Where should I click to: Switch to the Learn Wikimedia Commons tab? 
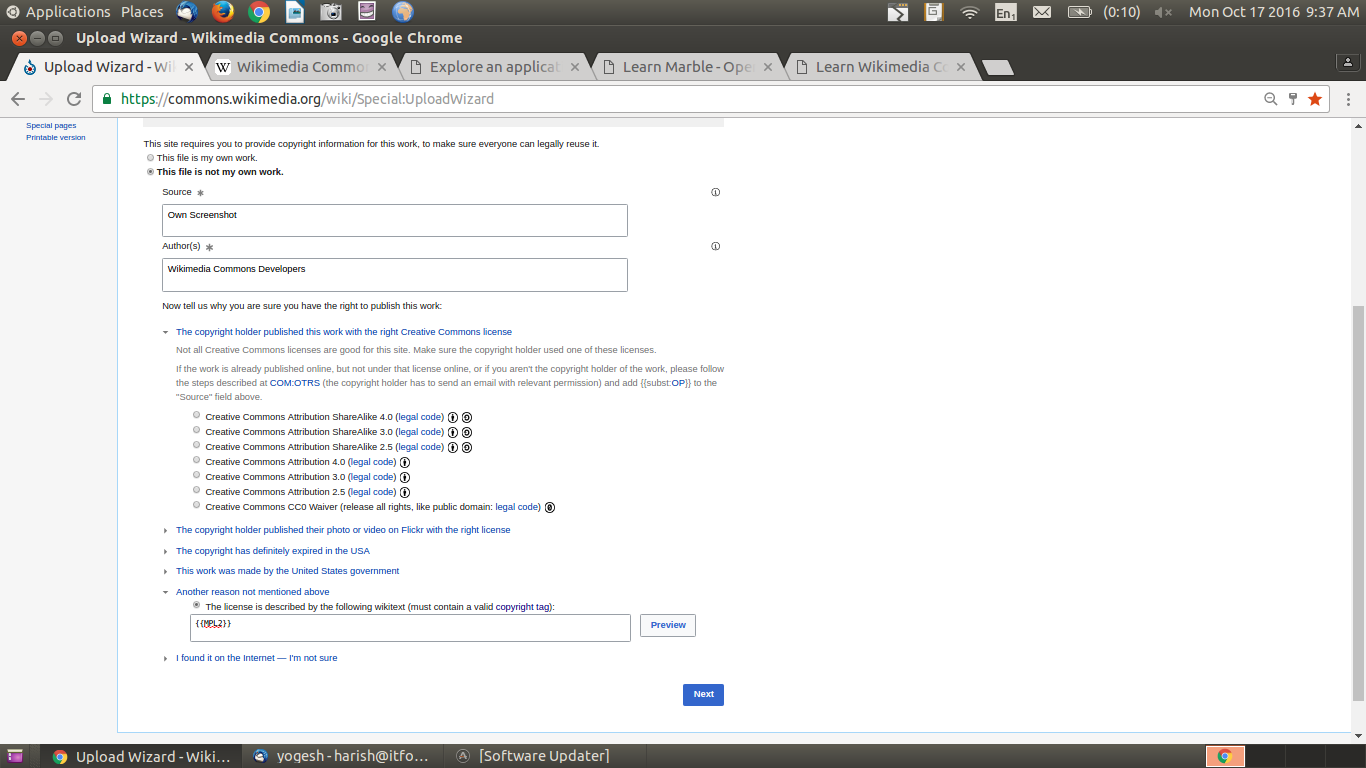(x=879, y=67)
